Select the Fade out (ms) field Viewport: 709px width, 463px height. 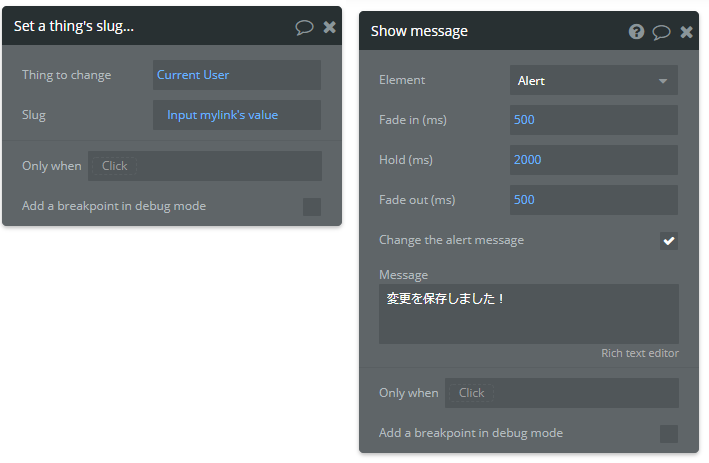pos(593,200)
